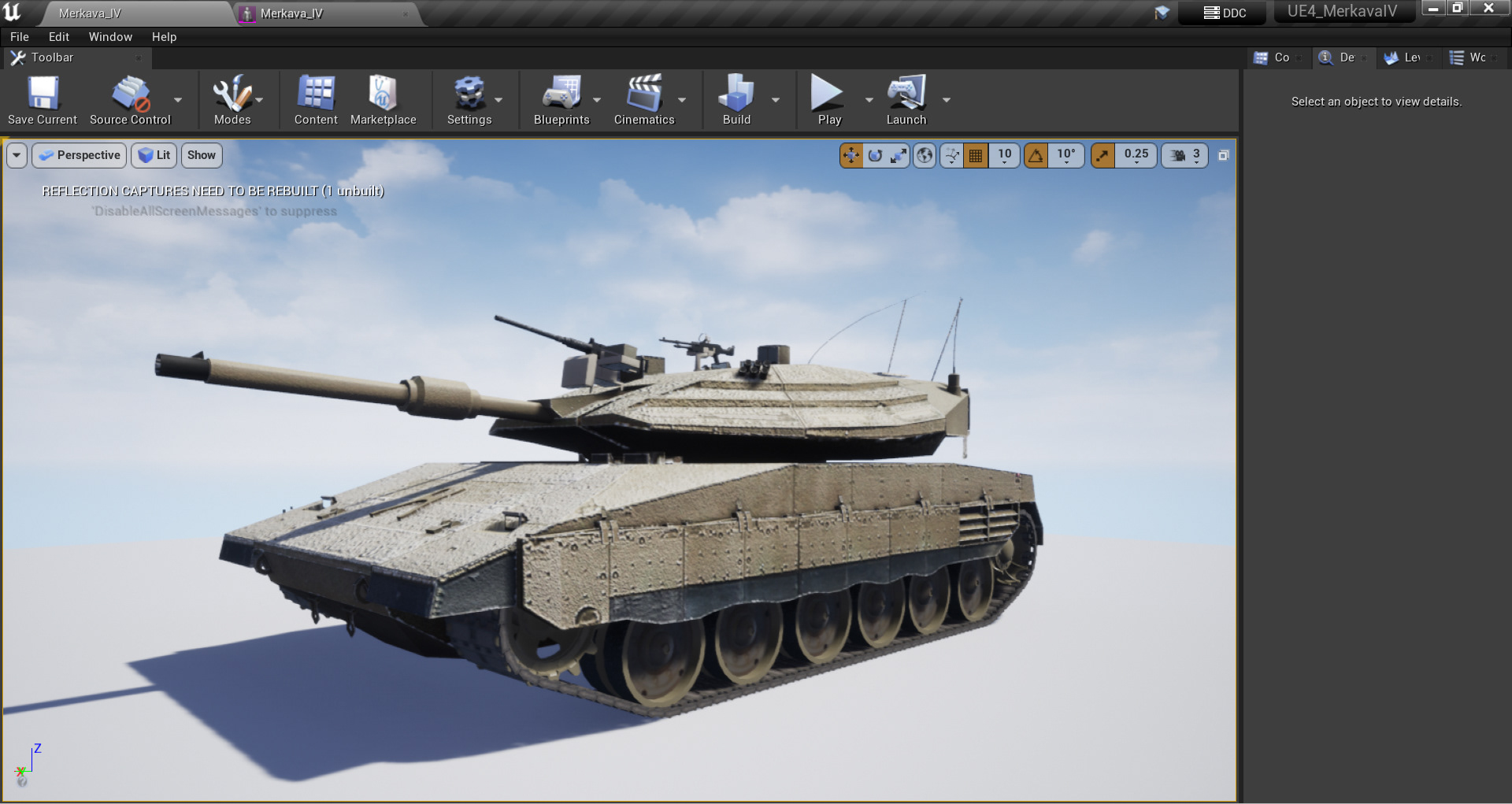Expand Settings dropdown arrow
The height and width of the screenshot is (804, 1512).
[498, 100]
